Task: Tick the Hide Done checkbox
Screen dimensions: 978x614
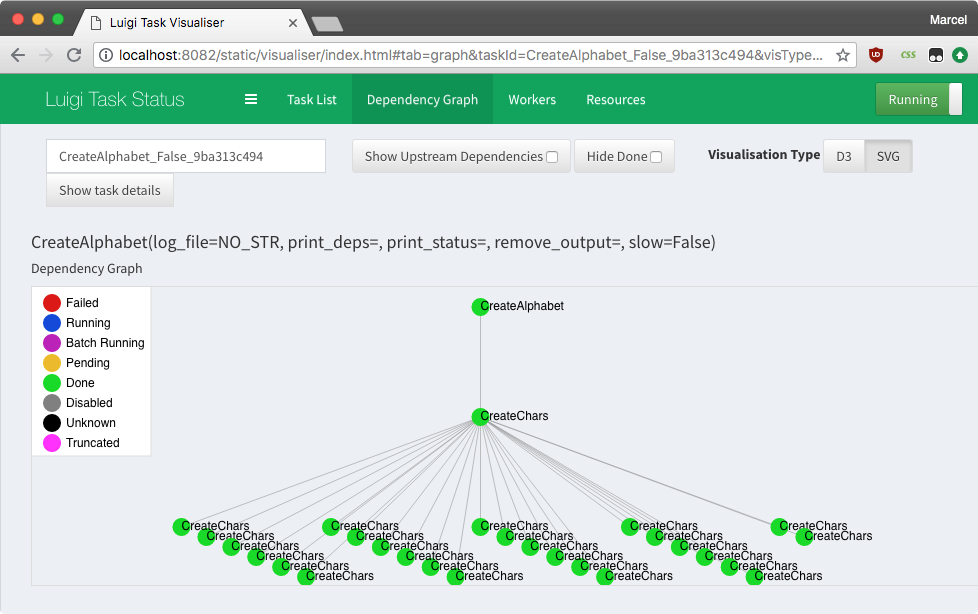Action: [656, 157]
